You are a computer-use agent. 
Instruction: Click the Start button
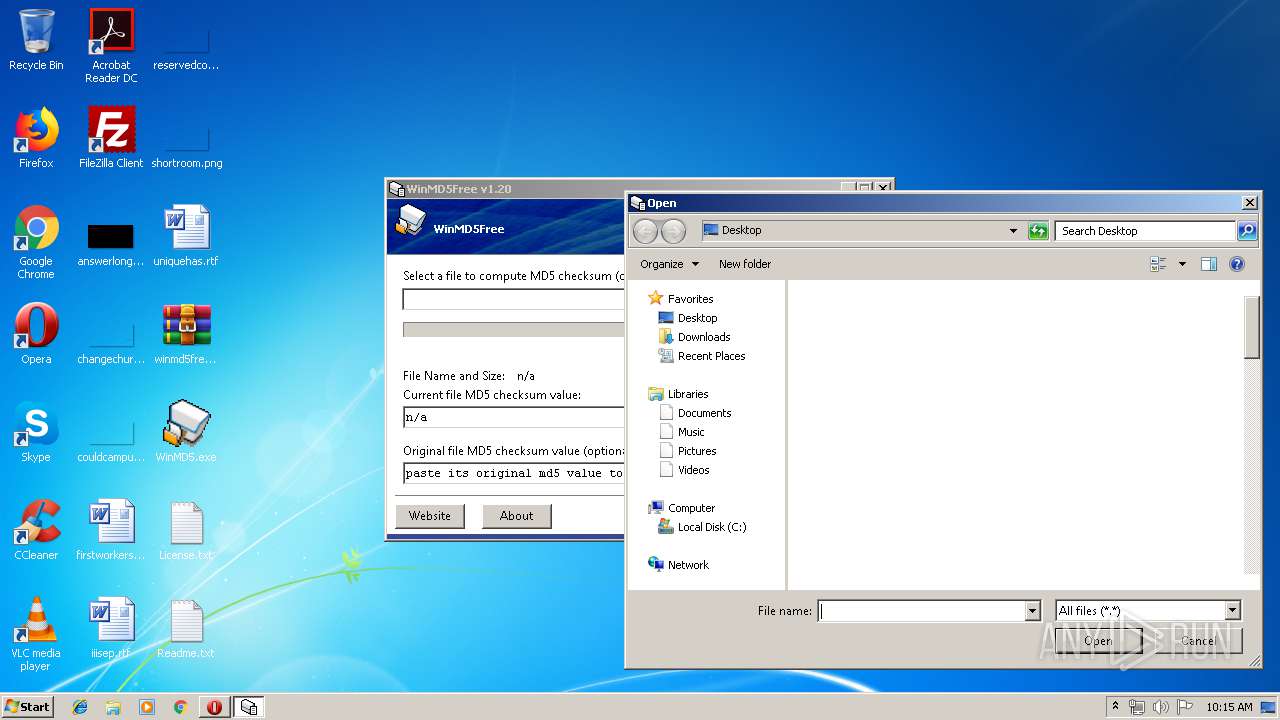pos(27,707)
